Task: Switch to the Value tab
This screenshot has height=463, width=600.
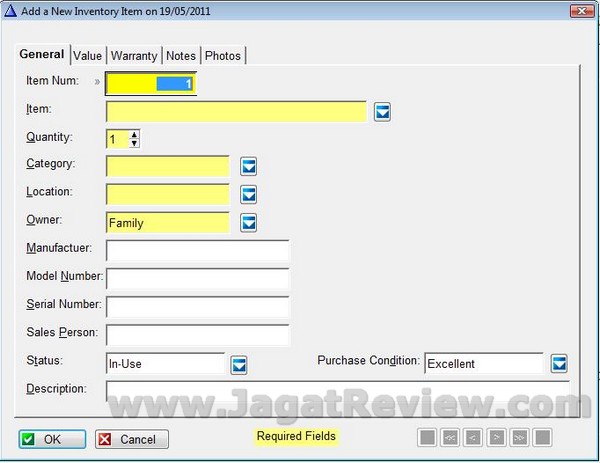Action: click(x=88, y=56)
